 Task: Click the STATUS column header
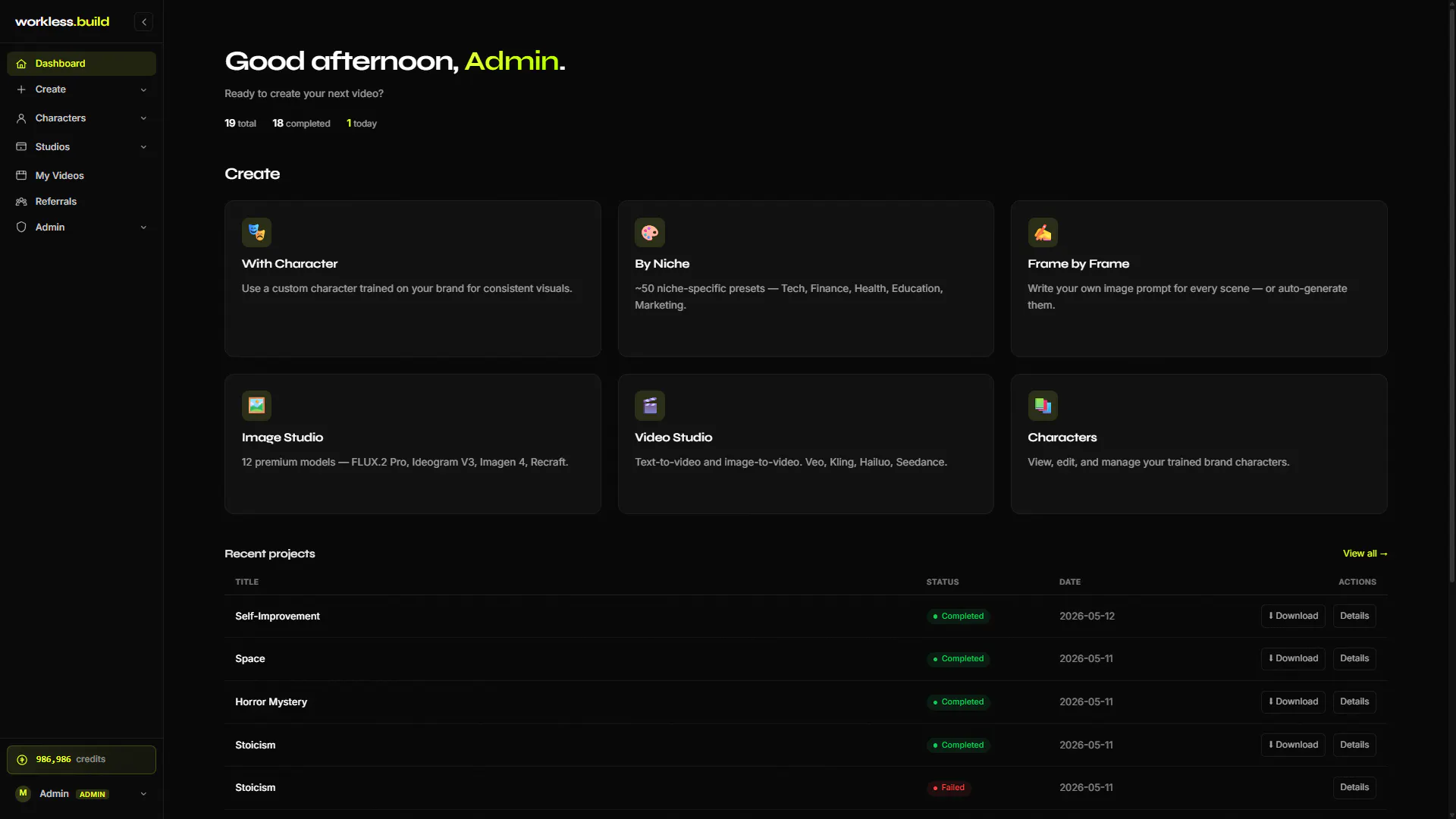click(x=943, y=582)
